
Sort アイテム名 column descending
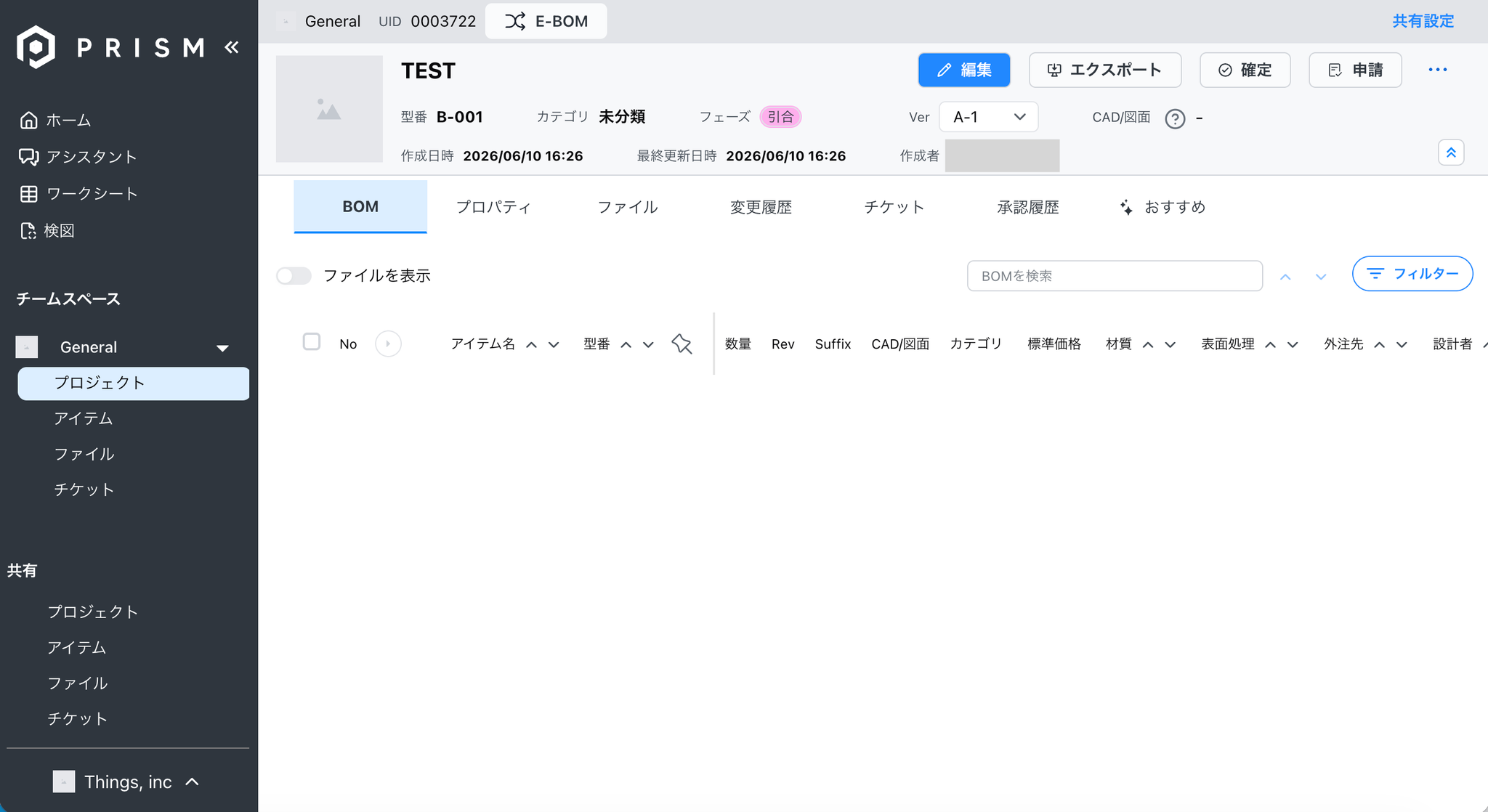pyautogui.click(x=554, y=345)
